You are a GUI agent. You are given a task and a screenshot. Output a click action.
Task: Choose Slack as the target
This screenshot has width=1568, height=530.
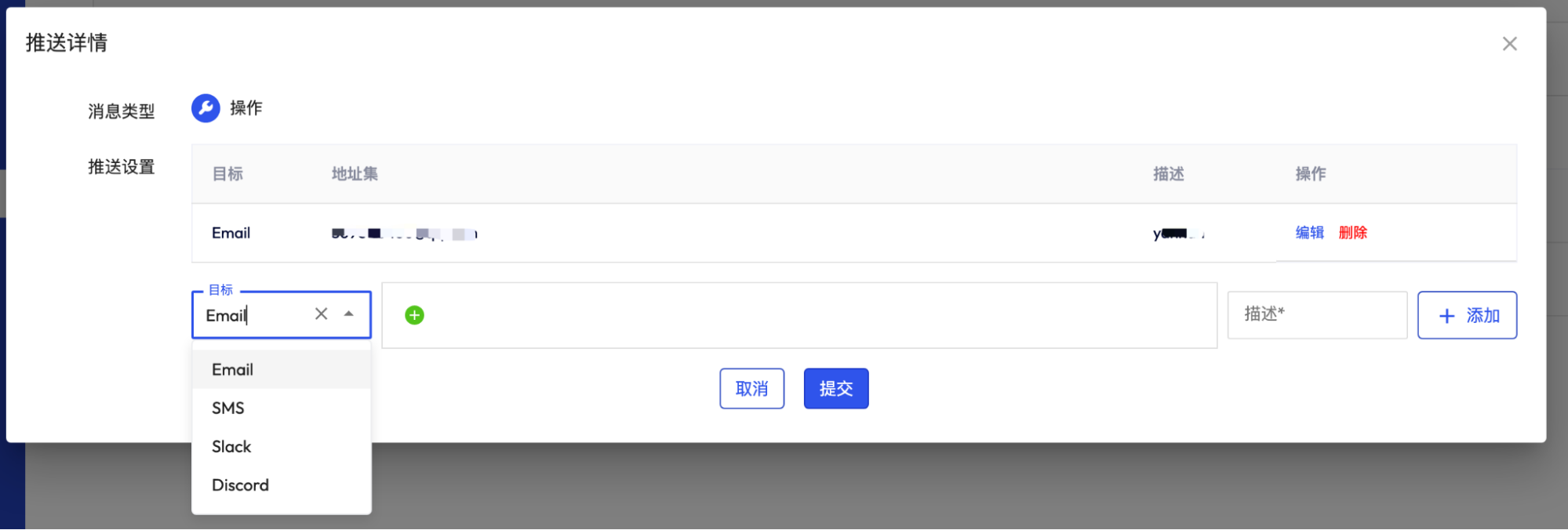[281, 446]
